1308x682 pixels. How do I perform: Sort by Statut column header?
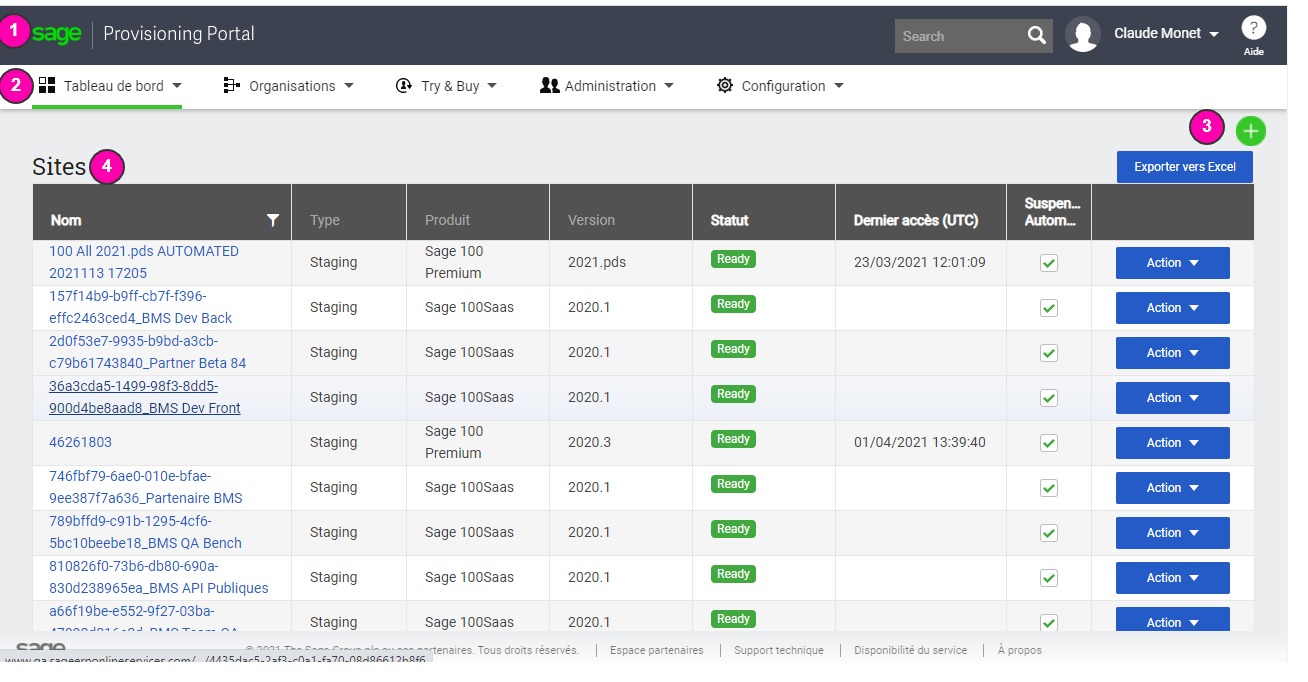pyautogui.click(x=730, y=220)
